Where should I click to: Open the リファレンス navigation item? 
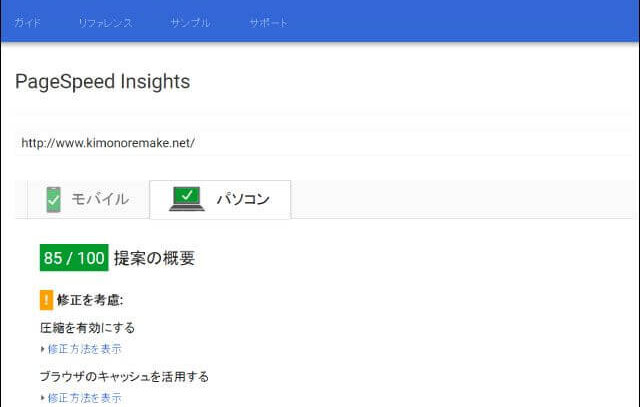[x=105, y=22]
